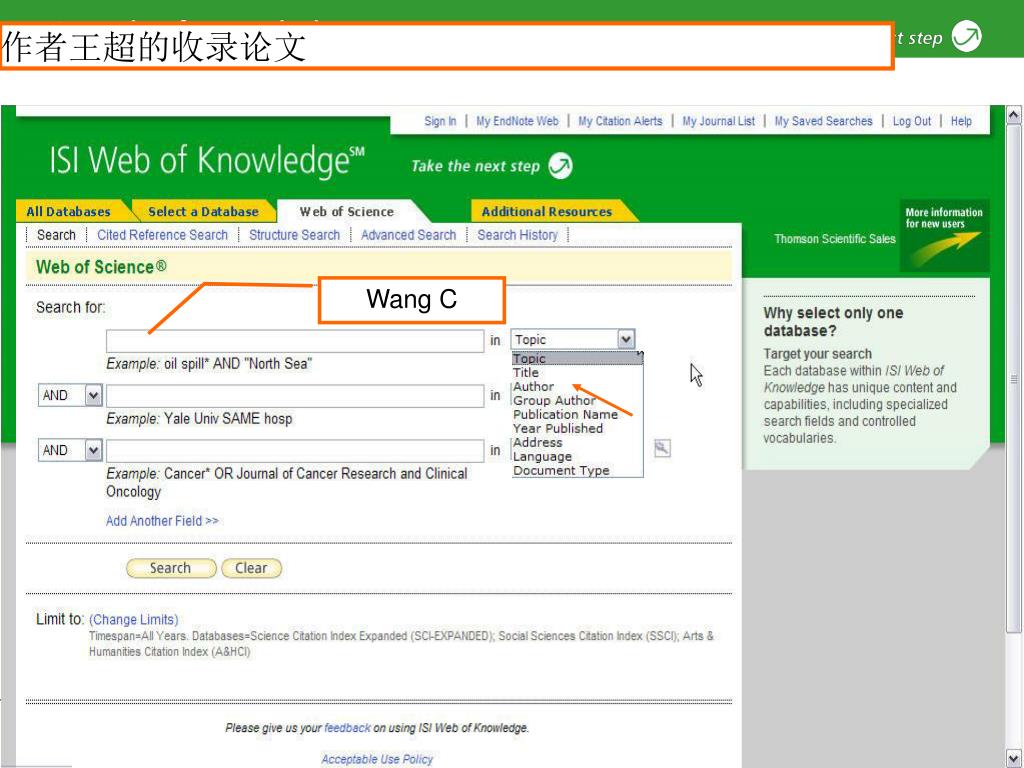Click scrollbar up arrow at top right
This screenshot has width=1024, height=768.
click(x=1013, y=115)
